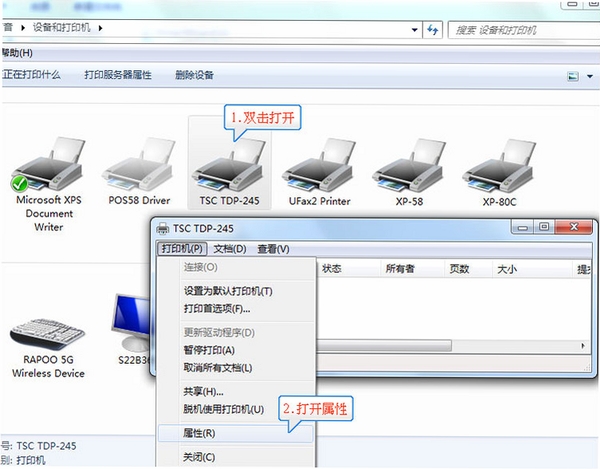600x469 pixels.
Task: Click the change view icon in toolbar
Action: tap(572, 76)
